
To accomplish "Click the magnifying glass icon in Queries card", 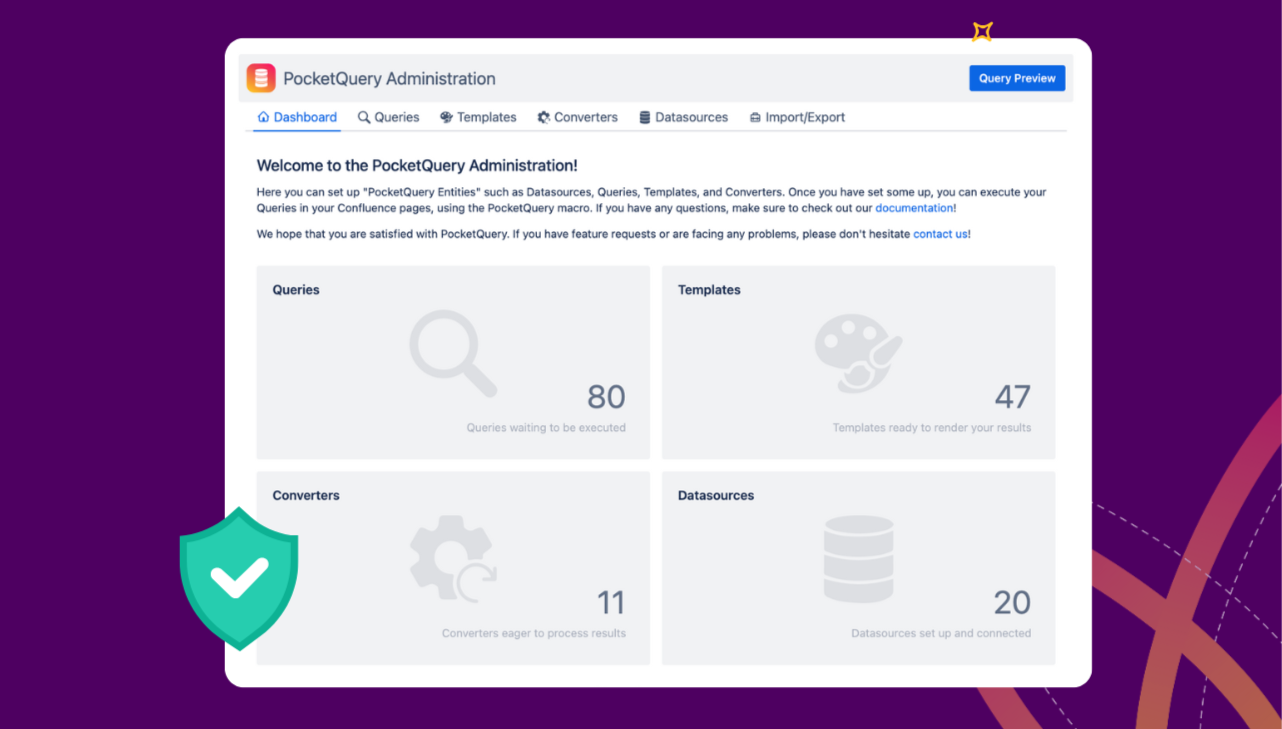I will click(x=452, y=353).
